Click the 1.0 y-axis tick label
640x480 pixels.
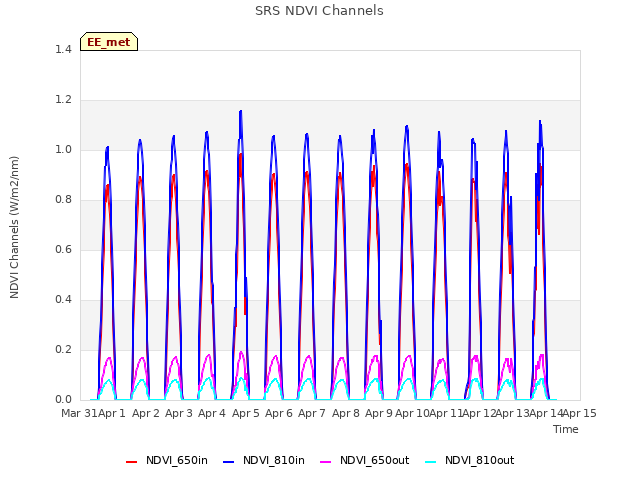pyautogui.click(x=63, y=150)
